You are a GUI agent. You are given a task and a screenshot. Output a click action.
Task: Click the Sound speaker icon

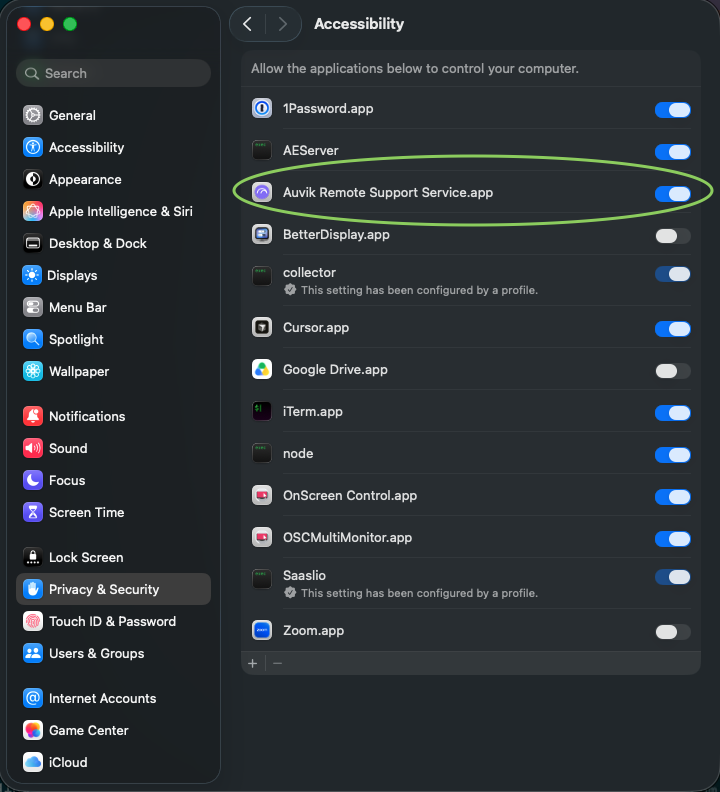coord(33,448)
